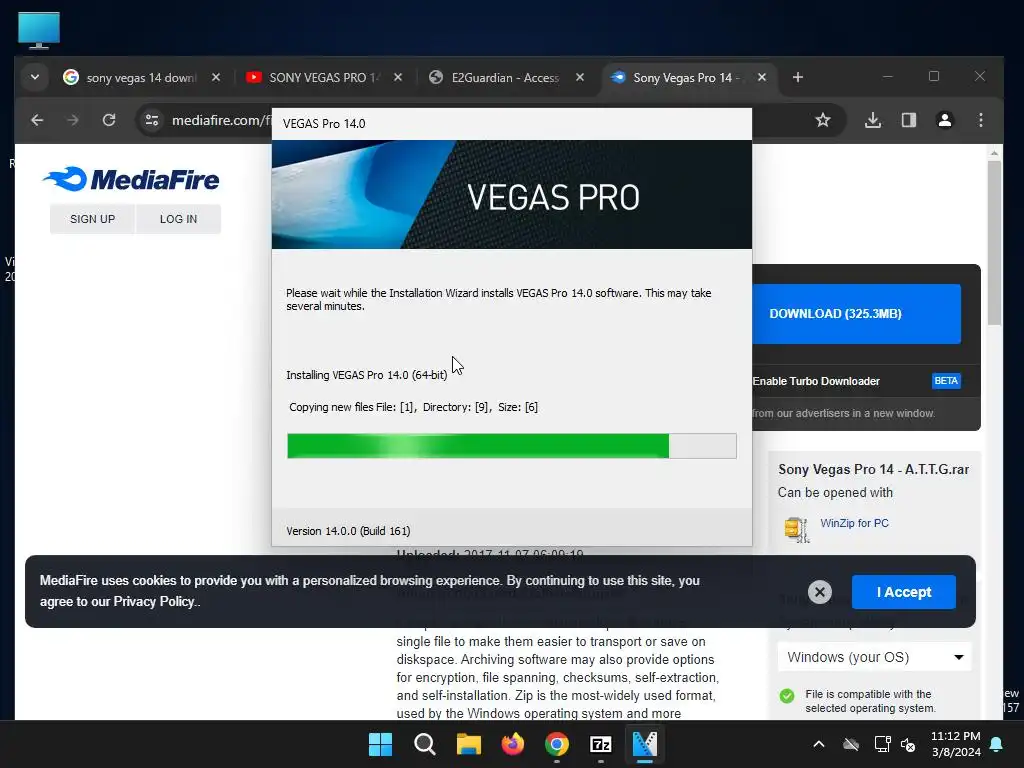Click the desktop monitor icon
Image resolution: width=1024 pixels, height=768 pixels.
click(39, 30)
